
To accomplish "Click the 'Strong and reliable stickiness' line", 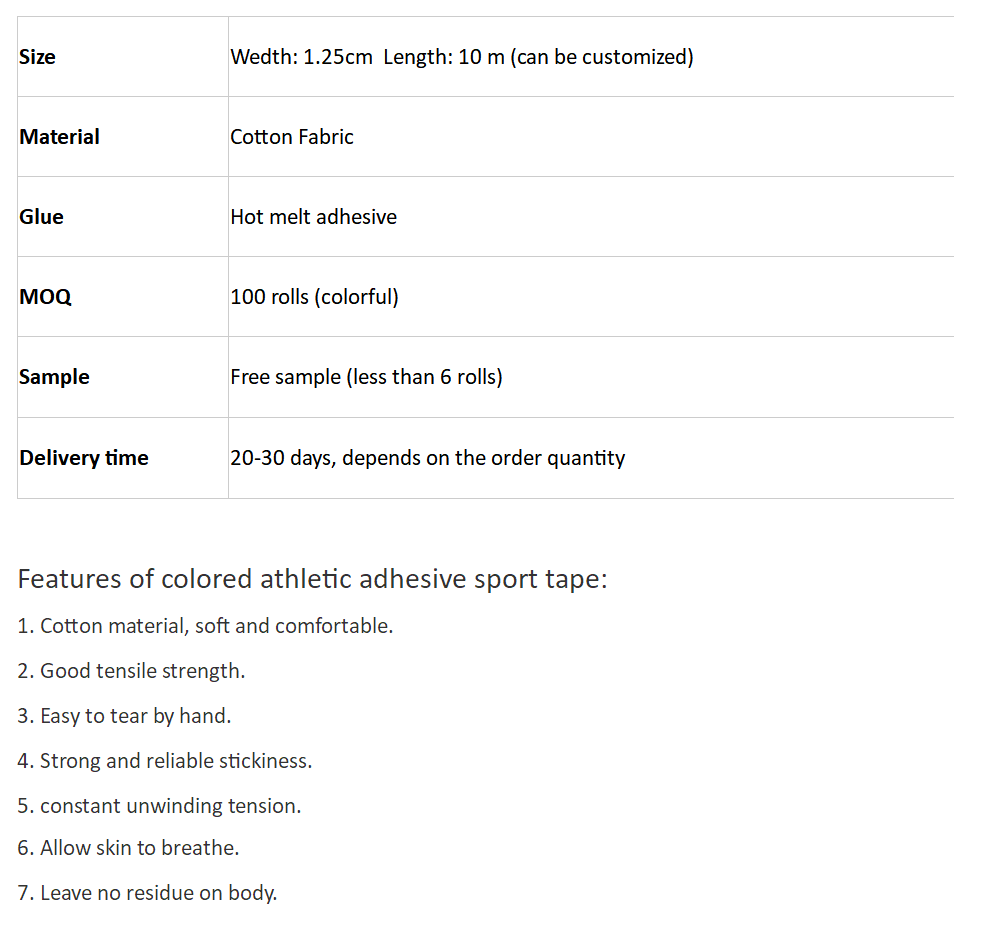I will [x=165, y=761].
